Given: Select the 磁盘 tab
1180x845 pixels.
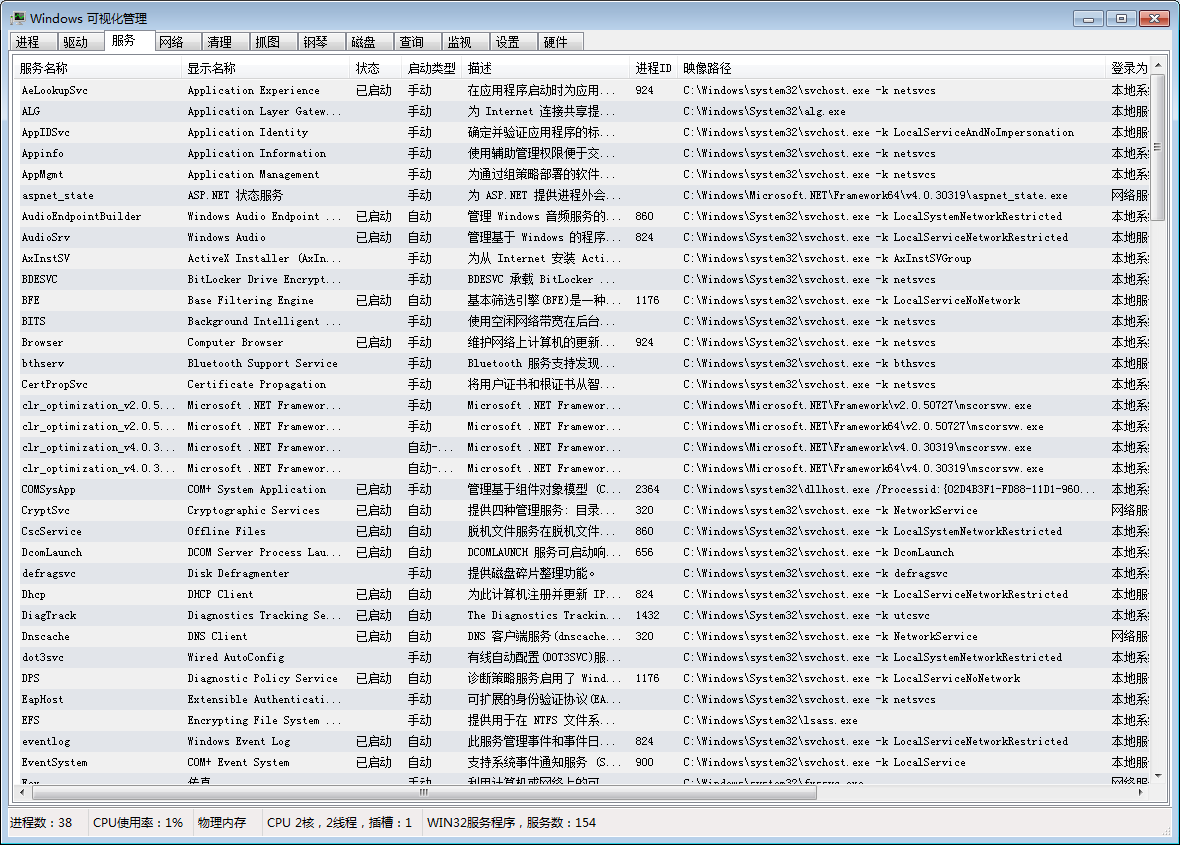Looking at the screenshot, I should pyautogui.click(x=364, y=42).
